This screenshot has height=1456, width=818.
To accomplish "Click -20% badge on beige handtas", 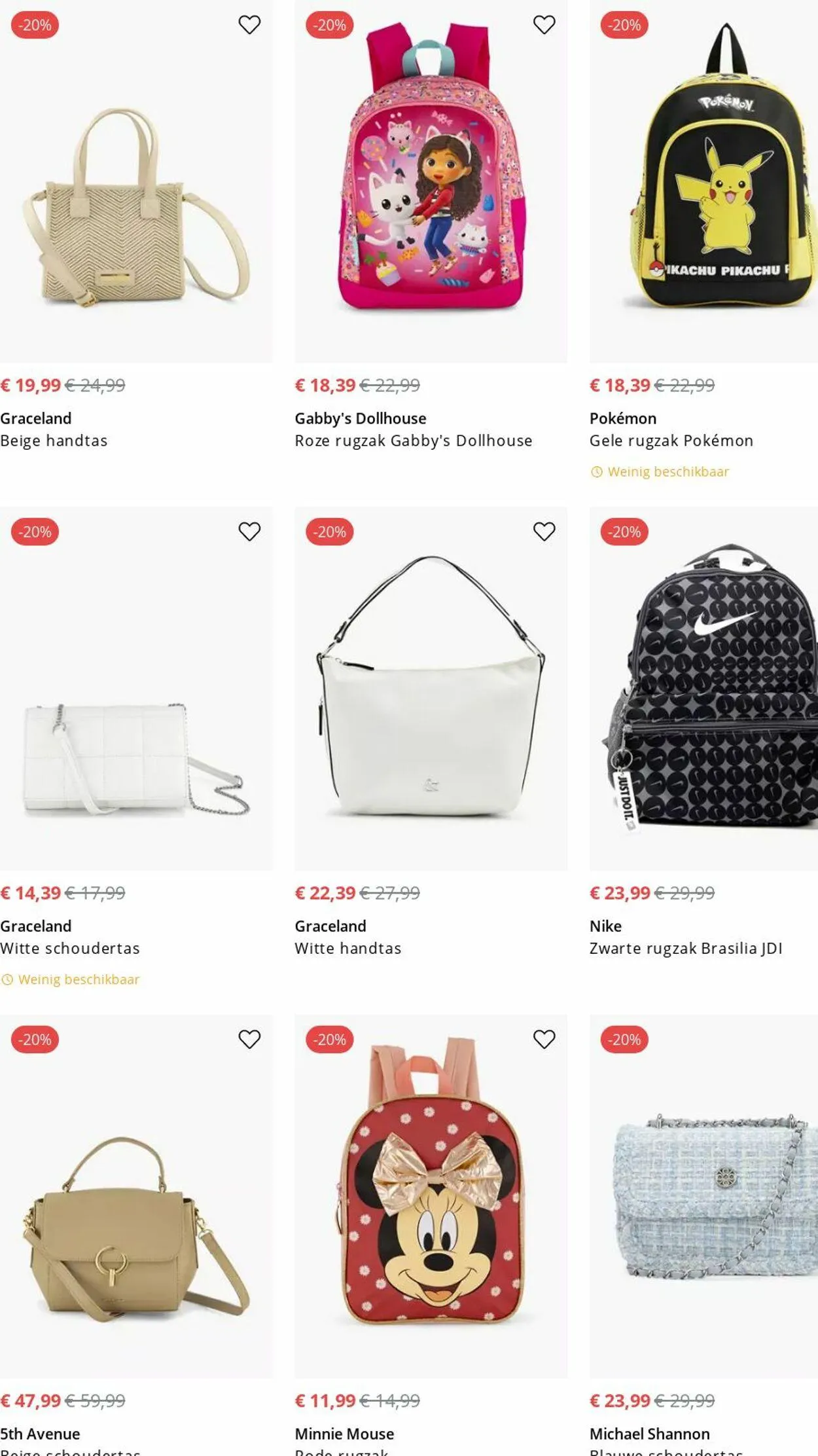I will click(35, 25).
